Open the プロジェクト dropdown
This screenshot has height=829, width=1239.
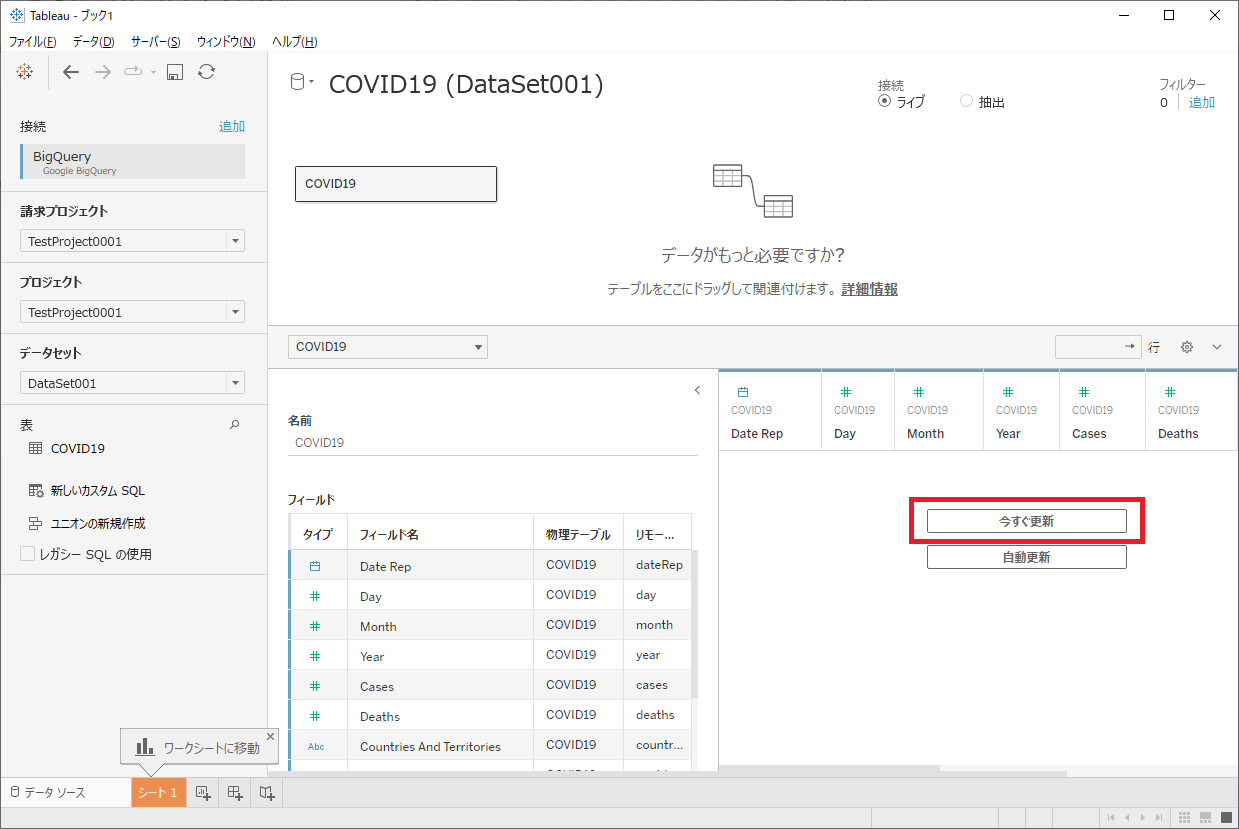point(132,312)
